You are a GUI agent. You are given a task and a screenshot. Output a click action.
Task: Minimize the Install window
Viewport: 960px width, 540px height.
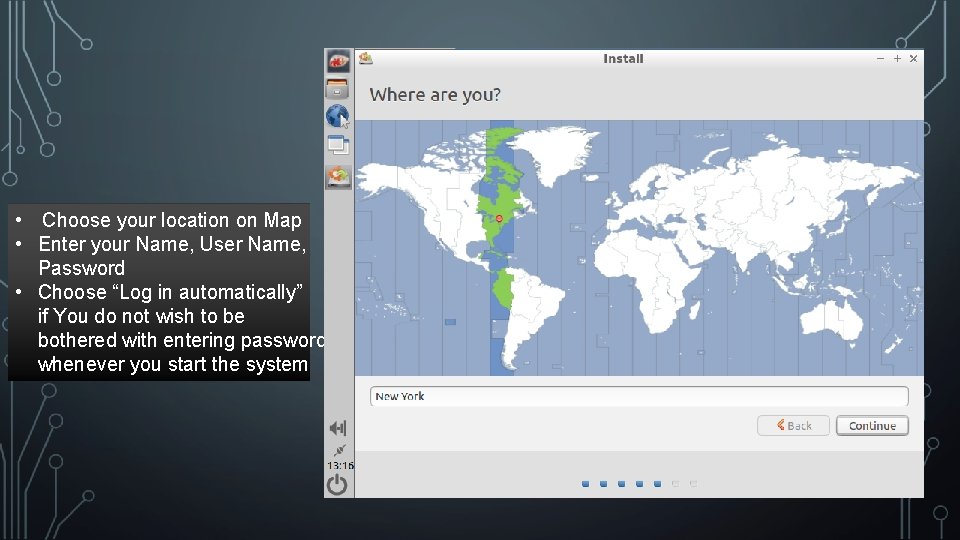coord(880,59)
